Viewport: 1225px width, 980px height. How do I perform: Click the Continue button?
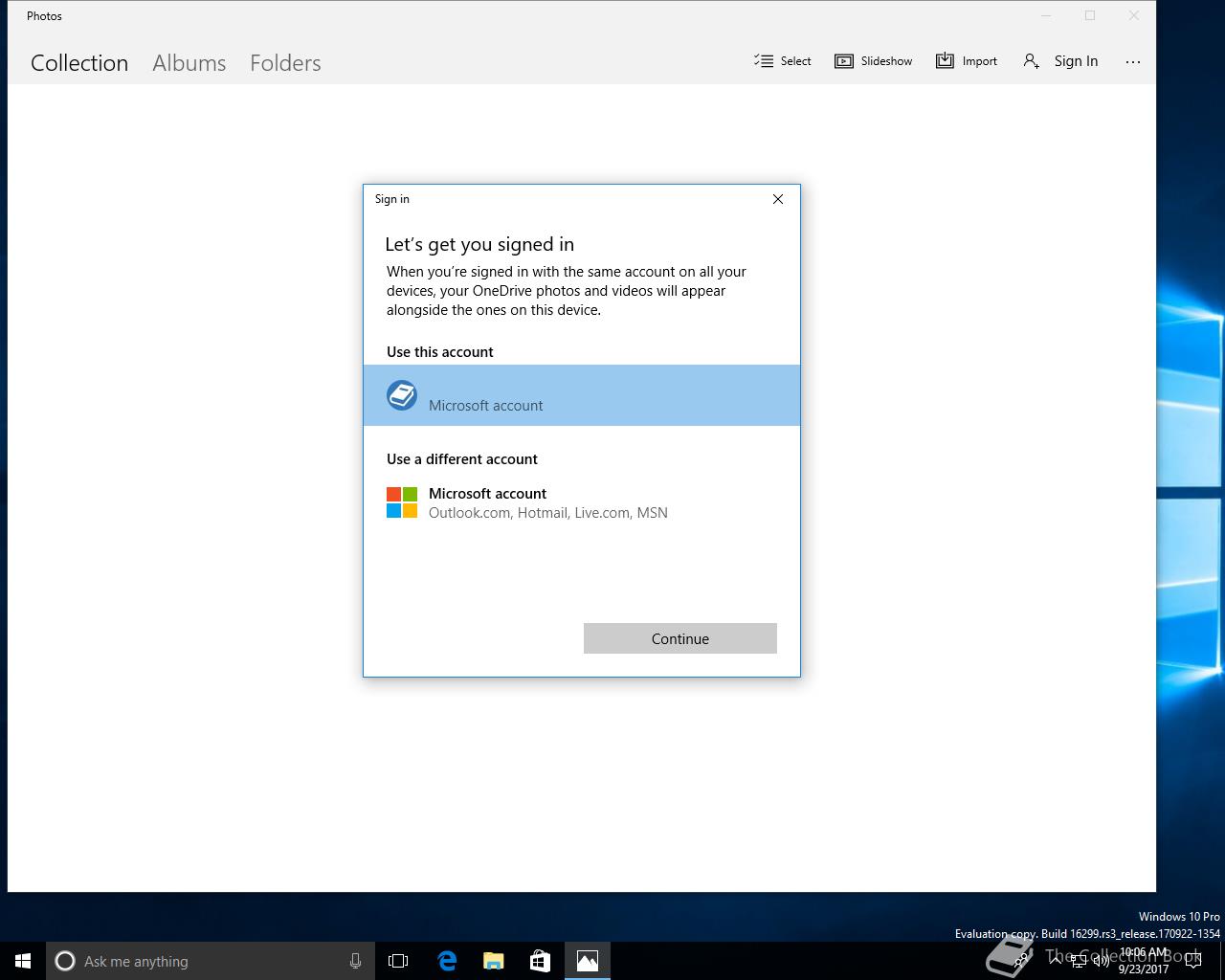[680, 638]
